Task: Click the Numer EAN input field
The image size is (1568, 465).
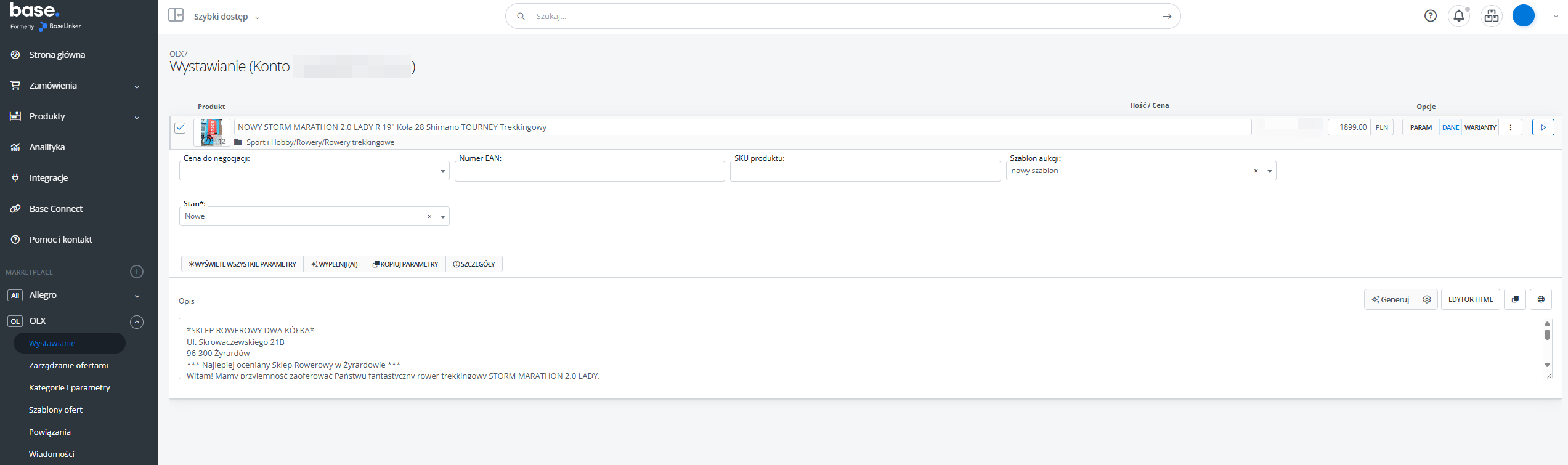Action: pos(589,171)
